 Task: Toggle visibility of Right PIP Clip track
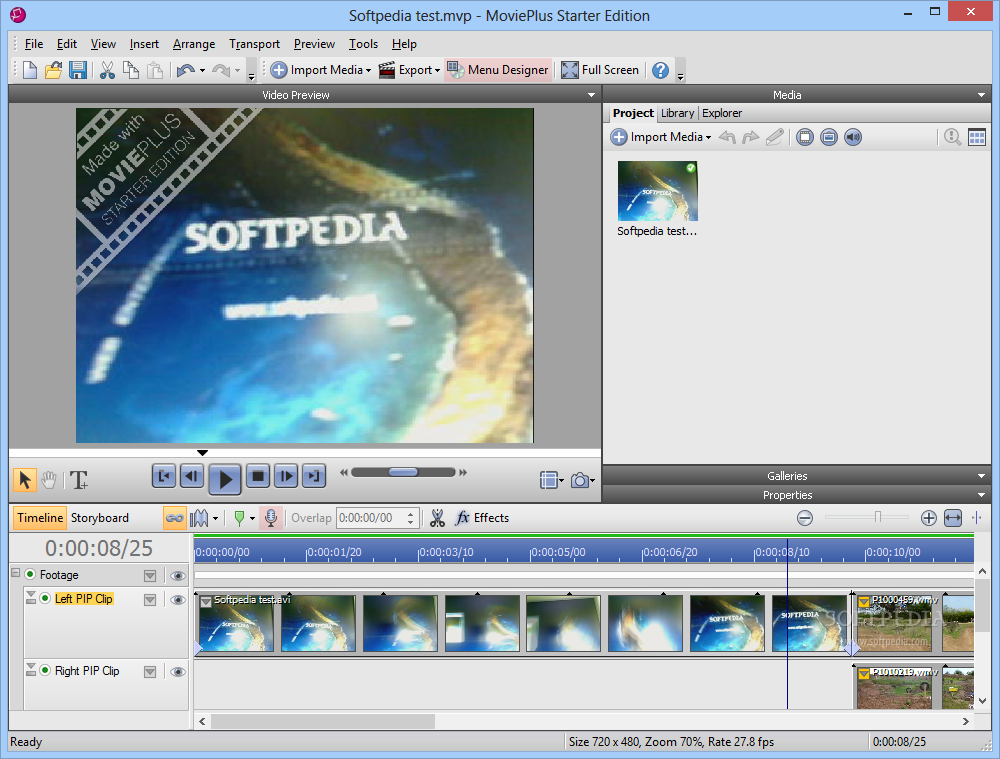[x=178, y=672]
